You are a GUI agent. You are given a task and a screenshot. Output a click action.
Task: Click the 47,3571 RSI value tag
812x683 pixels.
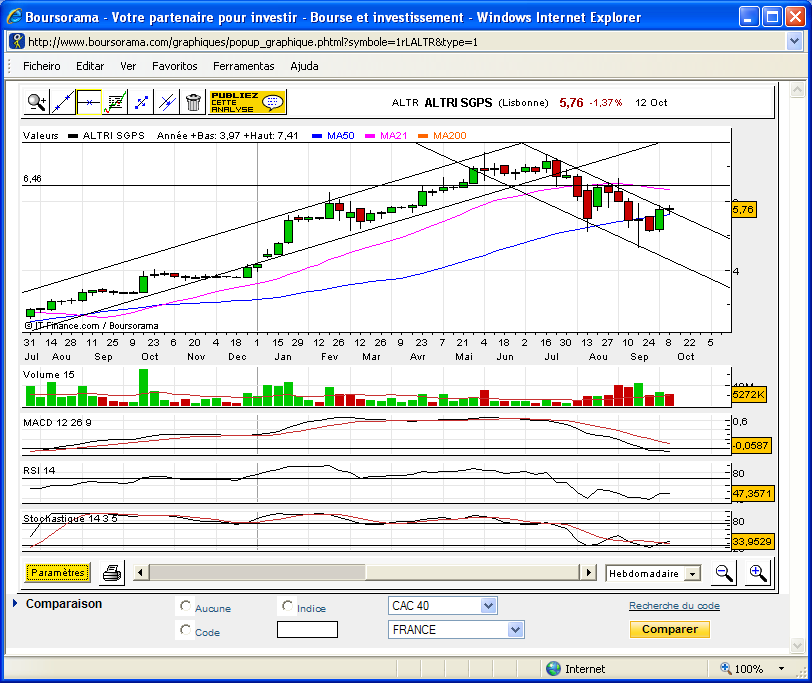(752, 493)
